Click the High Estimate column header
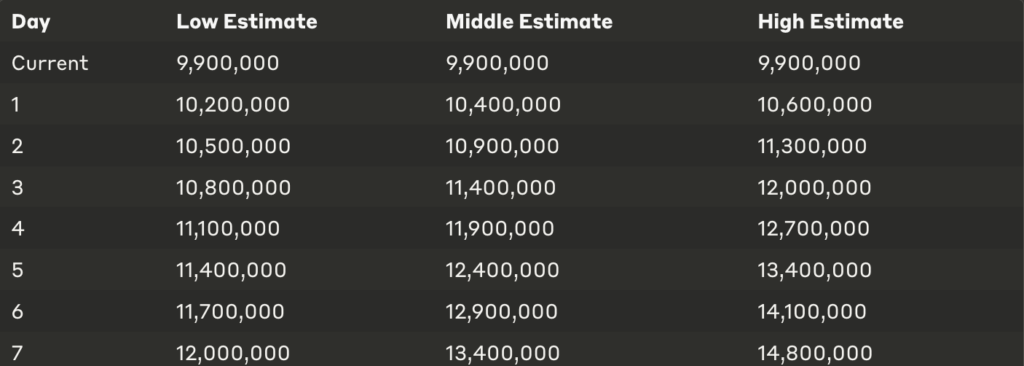The width and height of the screenshot is (1024, 366). (831, 22)
